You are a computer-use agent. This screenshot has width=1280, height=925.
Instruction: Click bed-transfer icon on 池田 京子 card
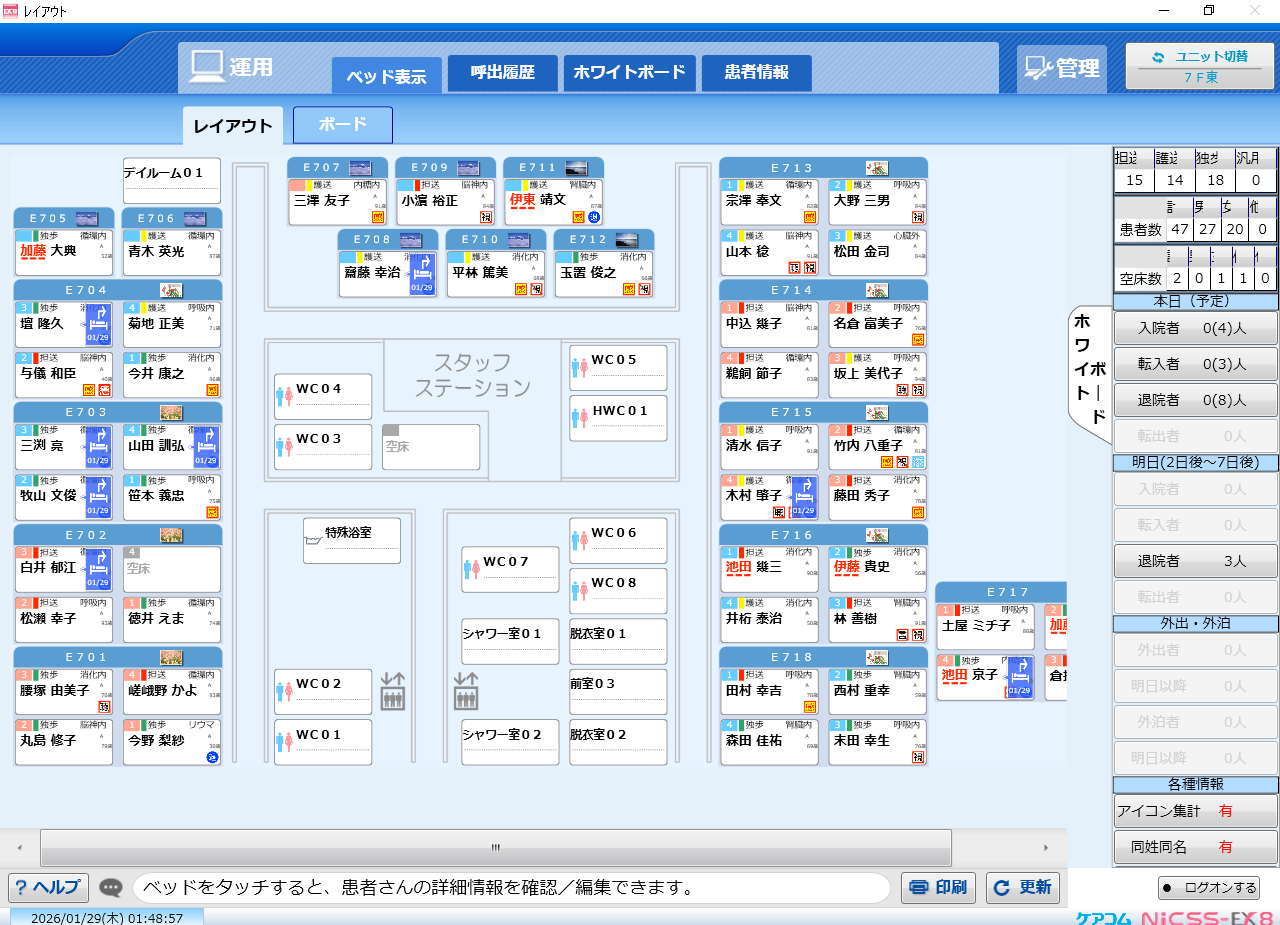[1019, 677]
